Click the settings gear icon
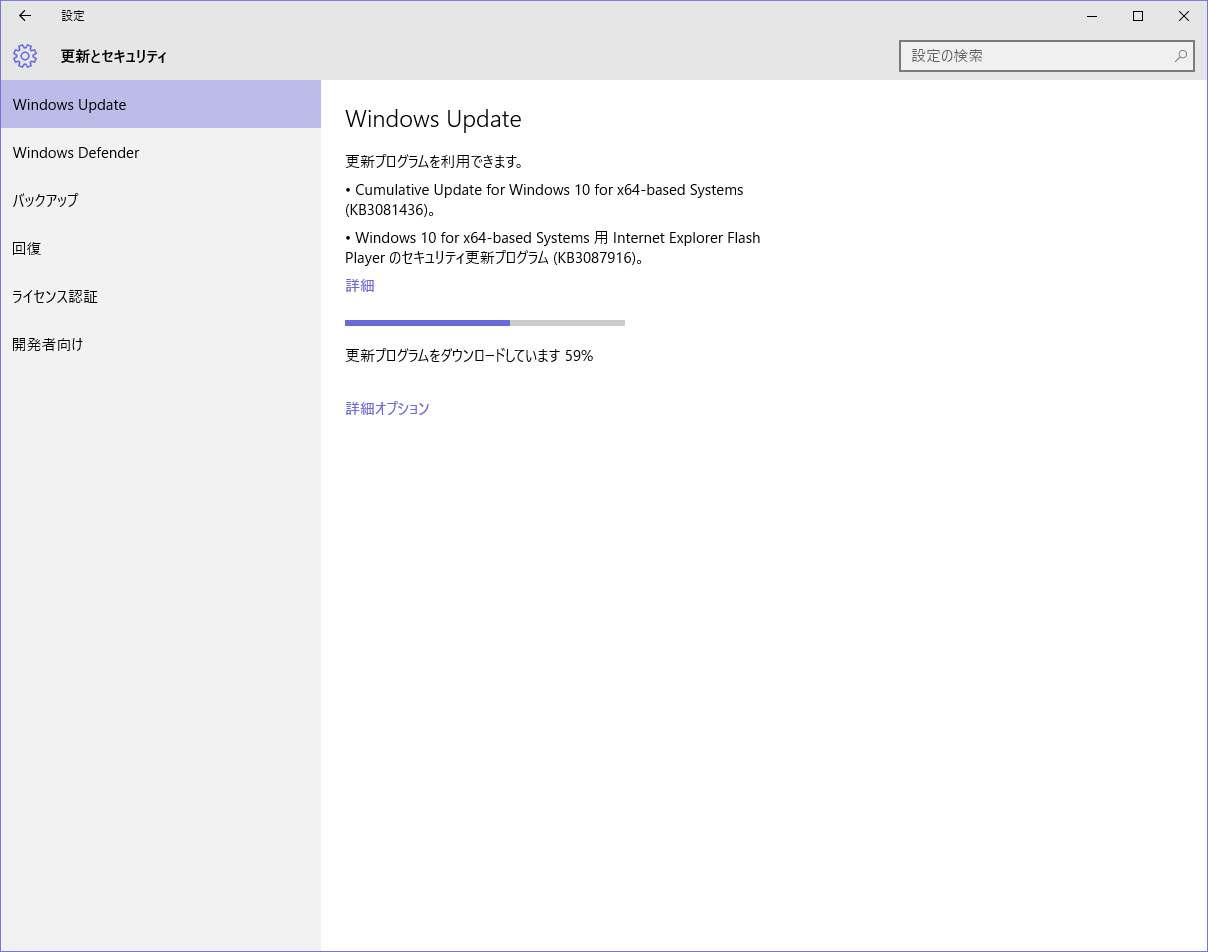 click(25, 56)
